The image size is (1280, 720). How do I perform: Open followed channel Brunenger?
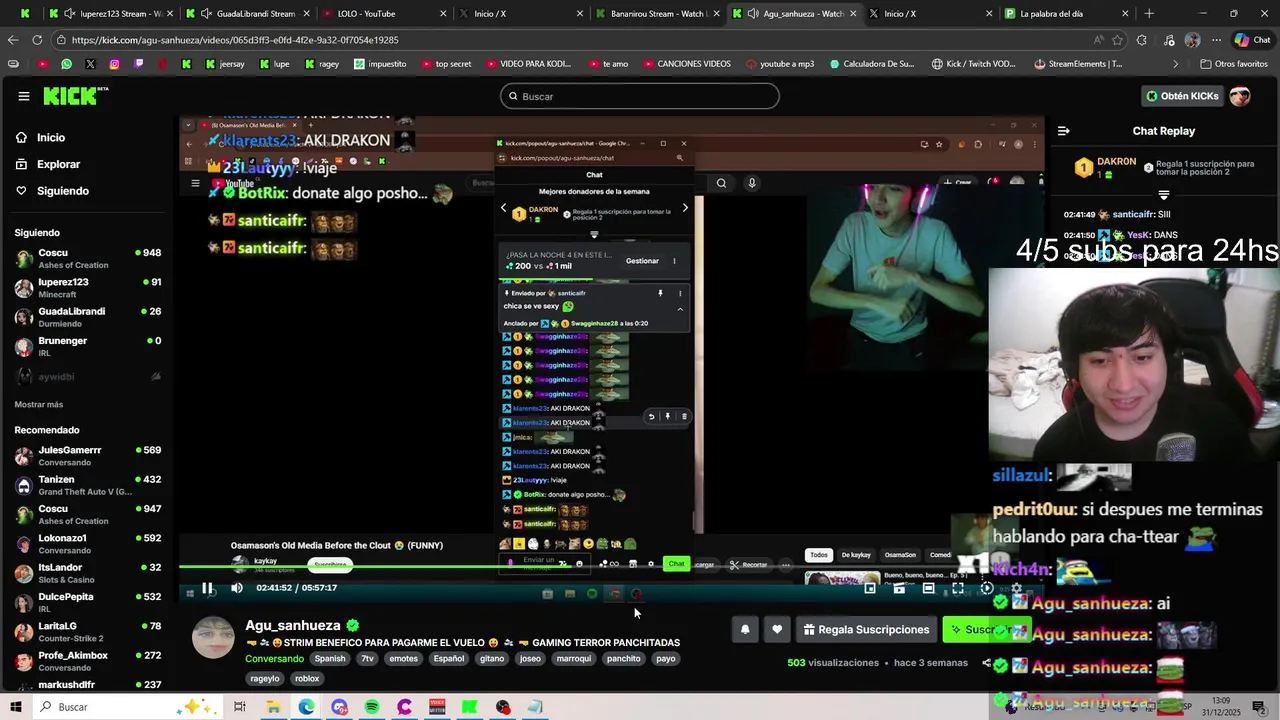tap(88, 347)
